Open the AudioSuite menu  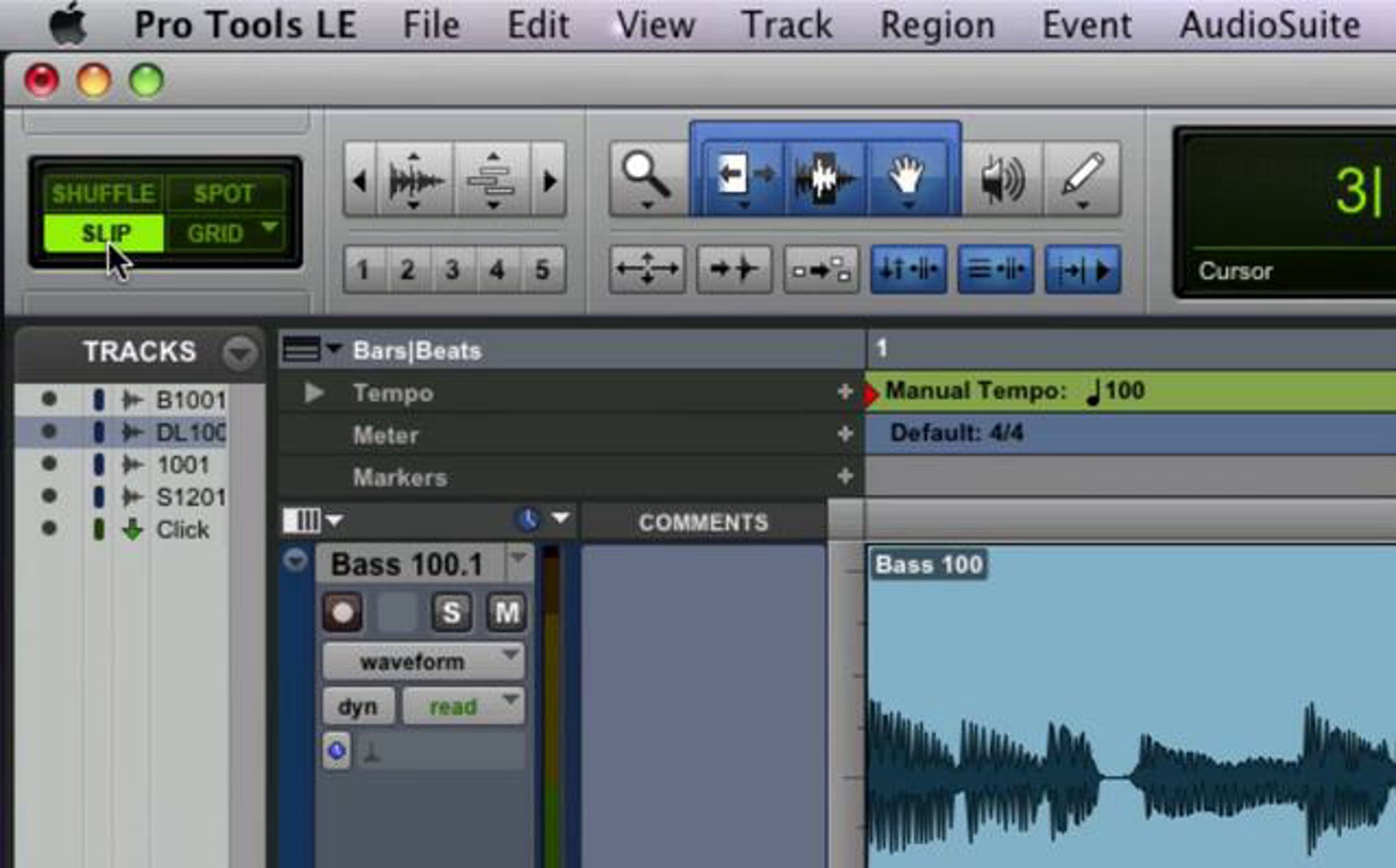tap(1269, 26)
